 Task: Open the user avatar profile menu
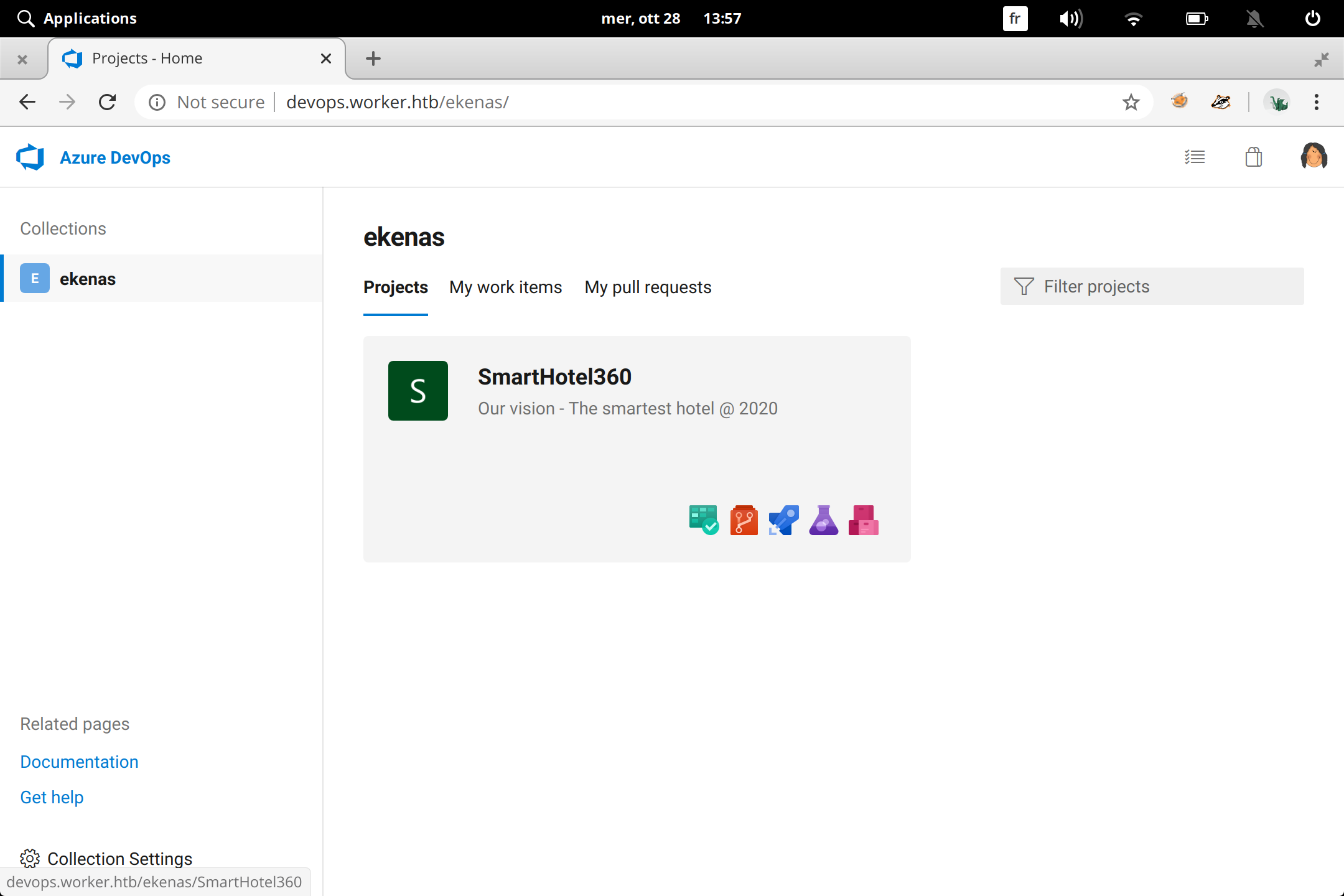click(x=1313, y=156)
